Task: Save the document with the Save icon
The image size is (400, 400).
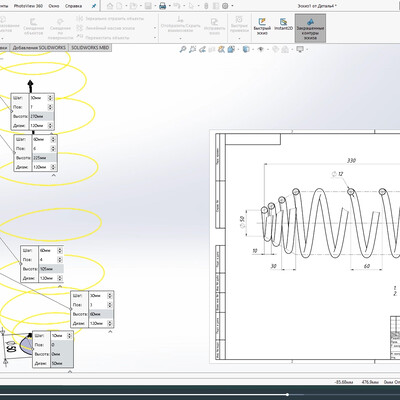Action: pyautogui.click(x=148, y=6)
